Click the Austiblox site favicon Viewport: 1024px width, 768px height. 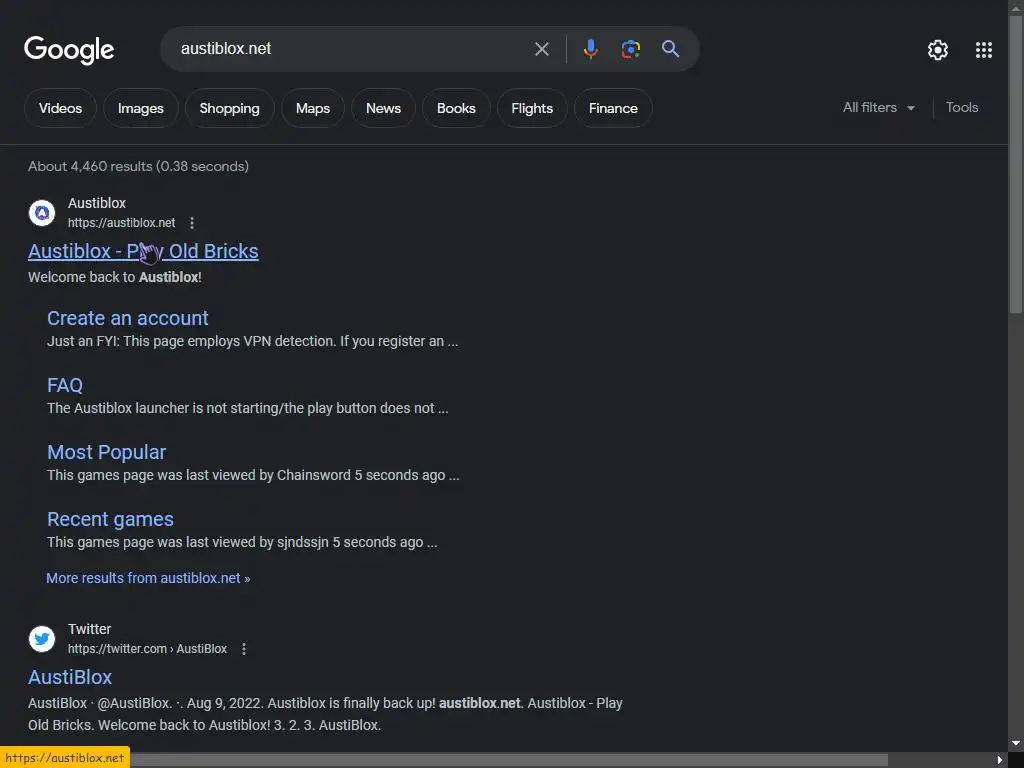click(x=42, y=213)
